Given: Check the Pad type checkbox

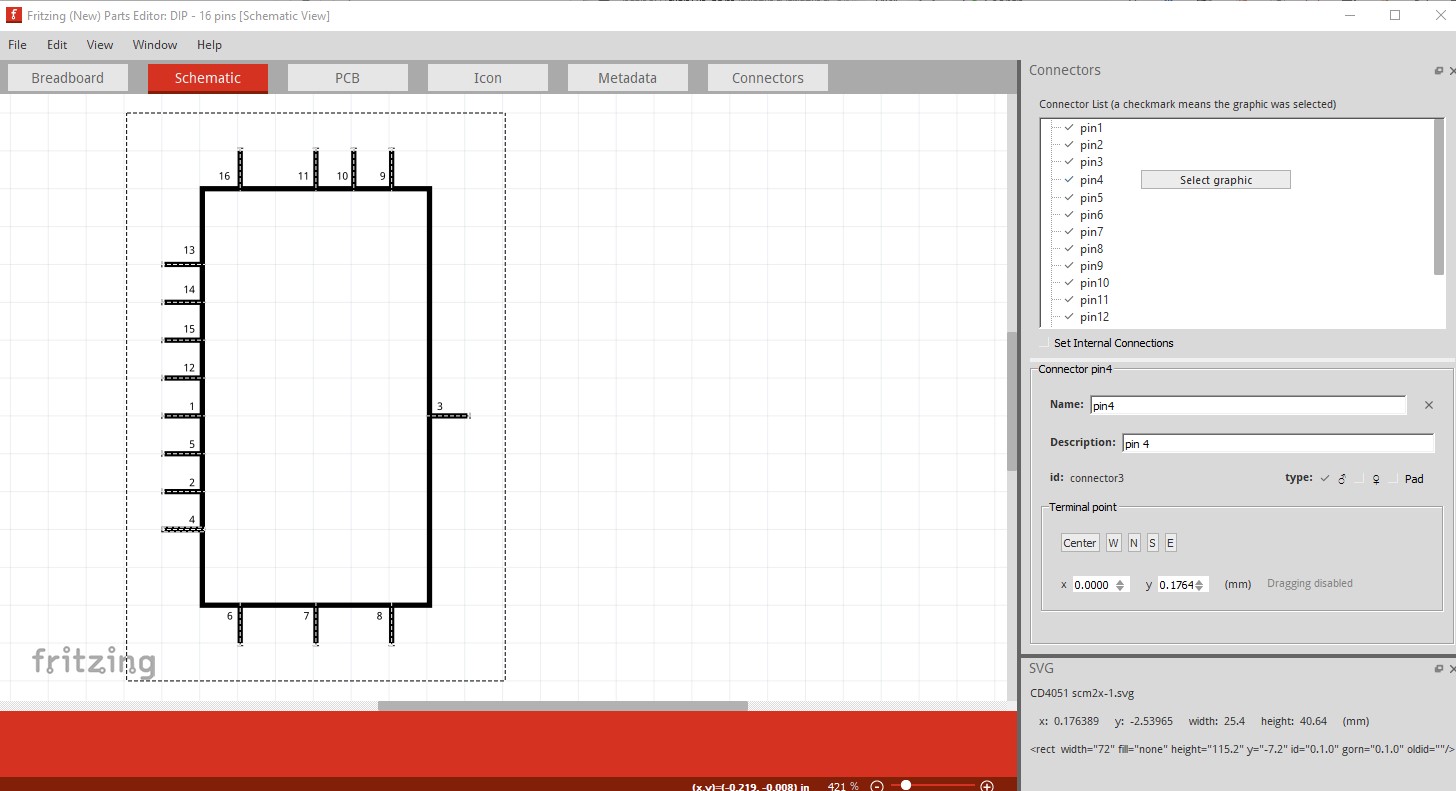Looking at the screenshot, I should pos(1392,478).
